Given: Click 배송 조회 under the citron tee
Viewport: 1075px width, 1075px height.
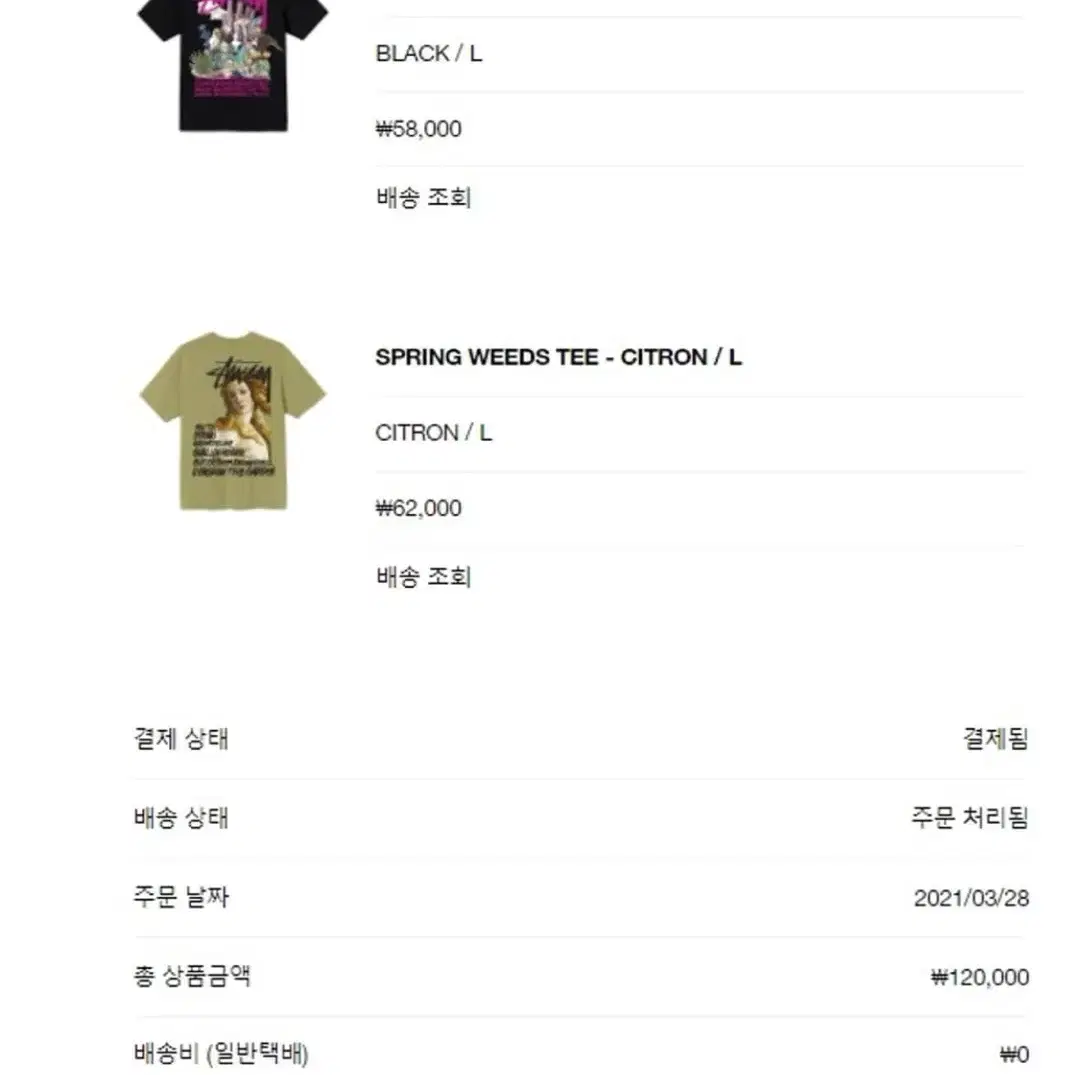Looking at the screenshot, I should [x=423, y=577].
